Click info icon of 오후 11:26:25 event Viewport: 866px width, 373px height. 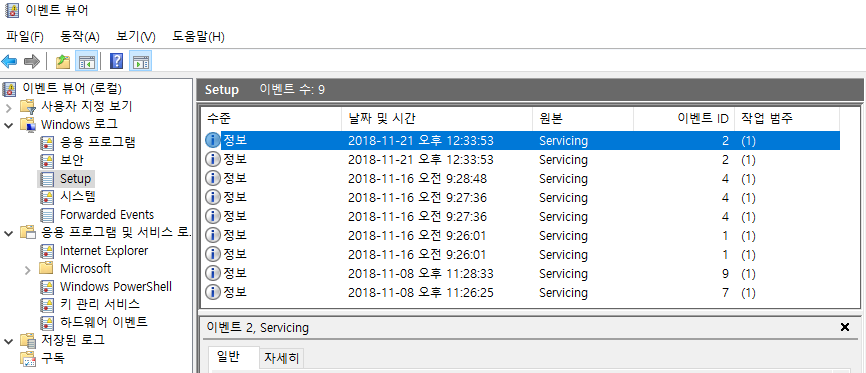(213, 292)
